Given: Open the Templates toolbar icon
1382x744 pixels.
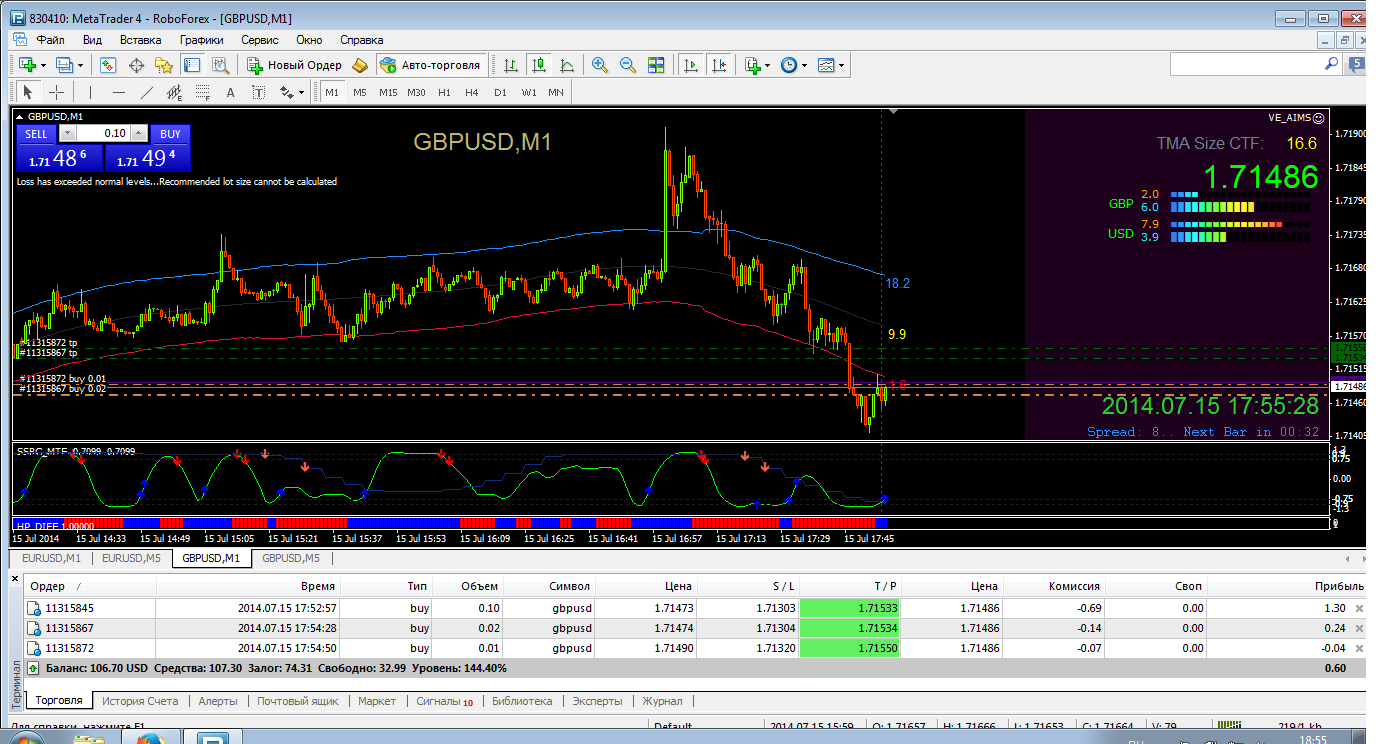Looking at the screenshot, I should (825, 65).
